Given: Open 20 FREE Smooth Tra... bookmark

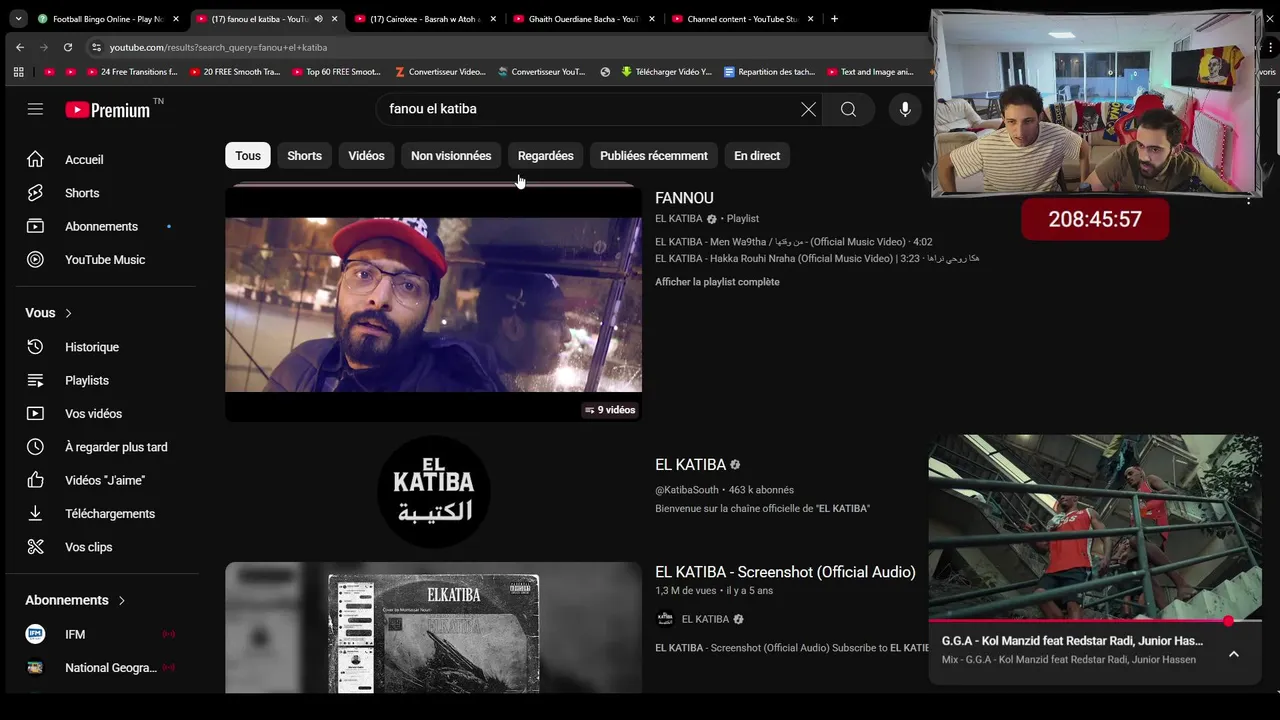Looking at the screenshot, I should click(x=234, y=72).
